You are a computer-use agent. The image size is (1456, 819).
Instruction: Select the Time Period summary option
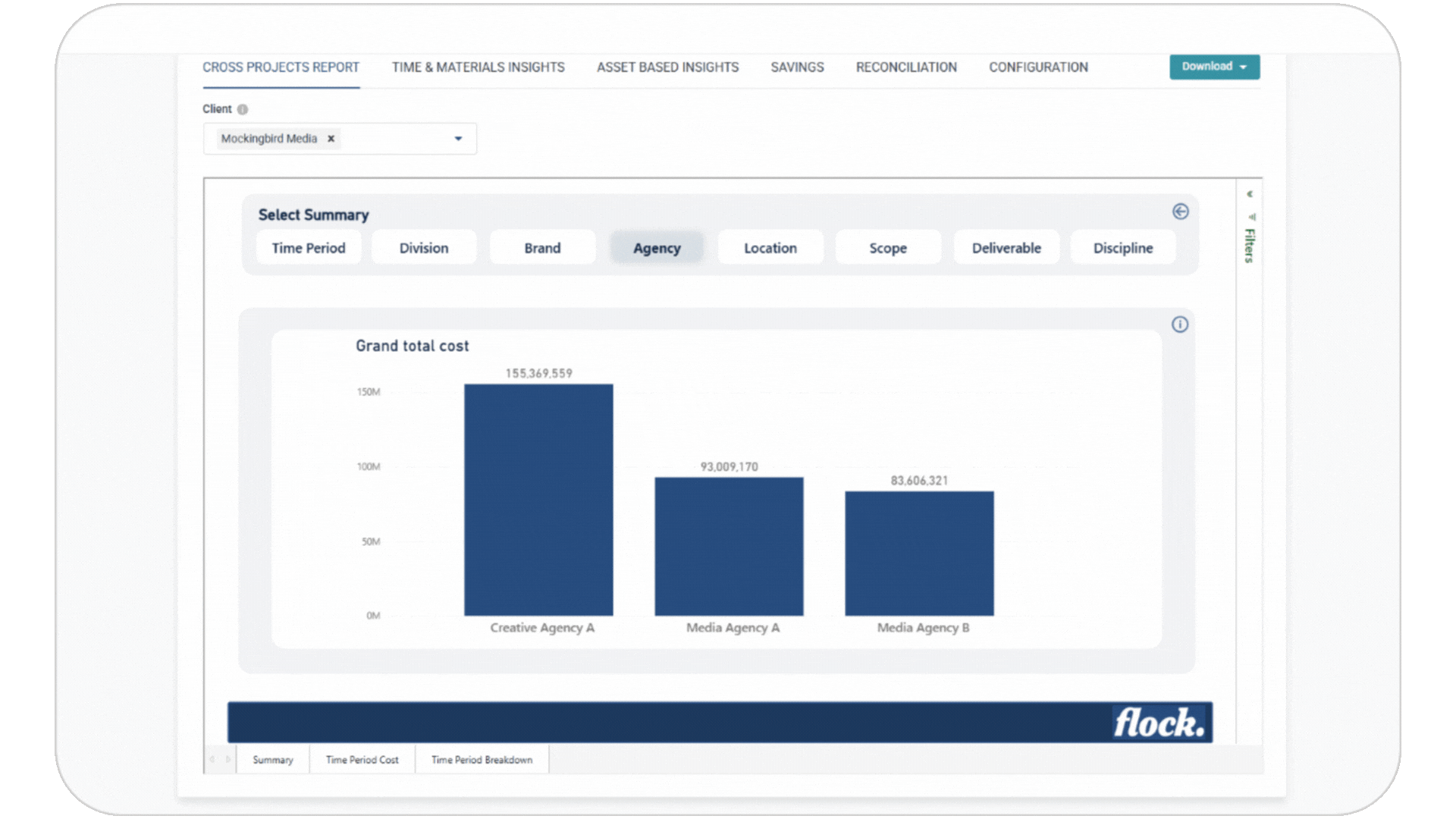click(x=309, y=248)
